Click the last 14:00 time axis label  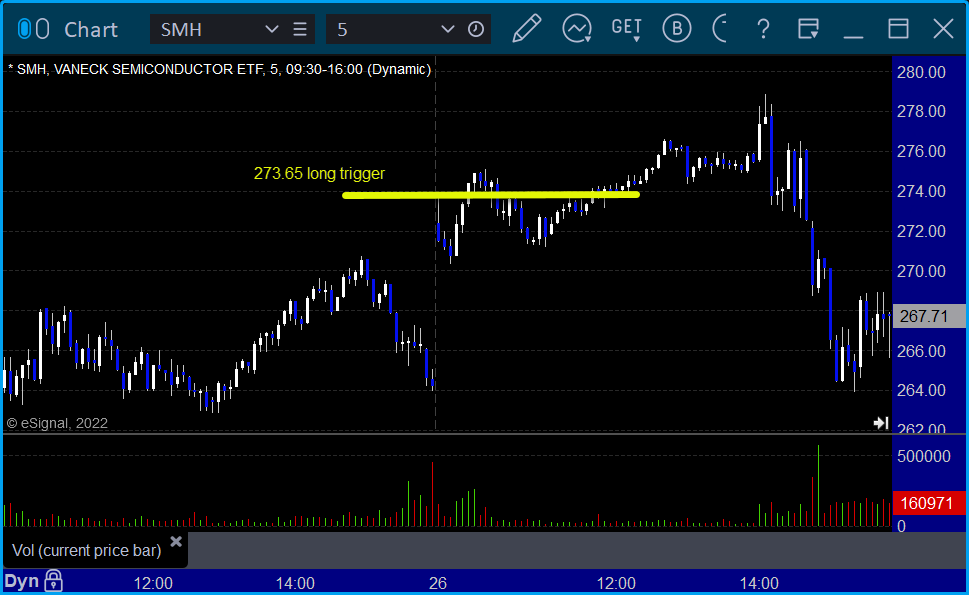click(760, 583)
